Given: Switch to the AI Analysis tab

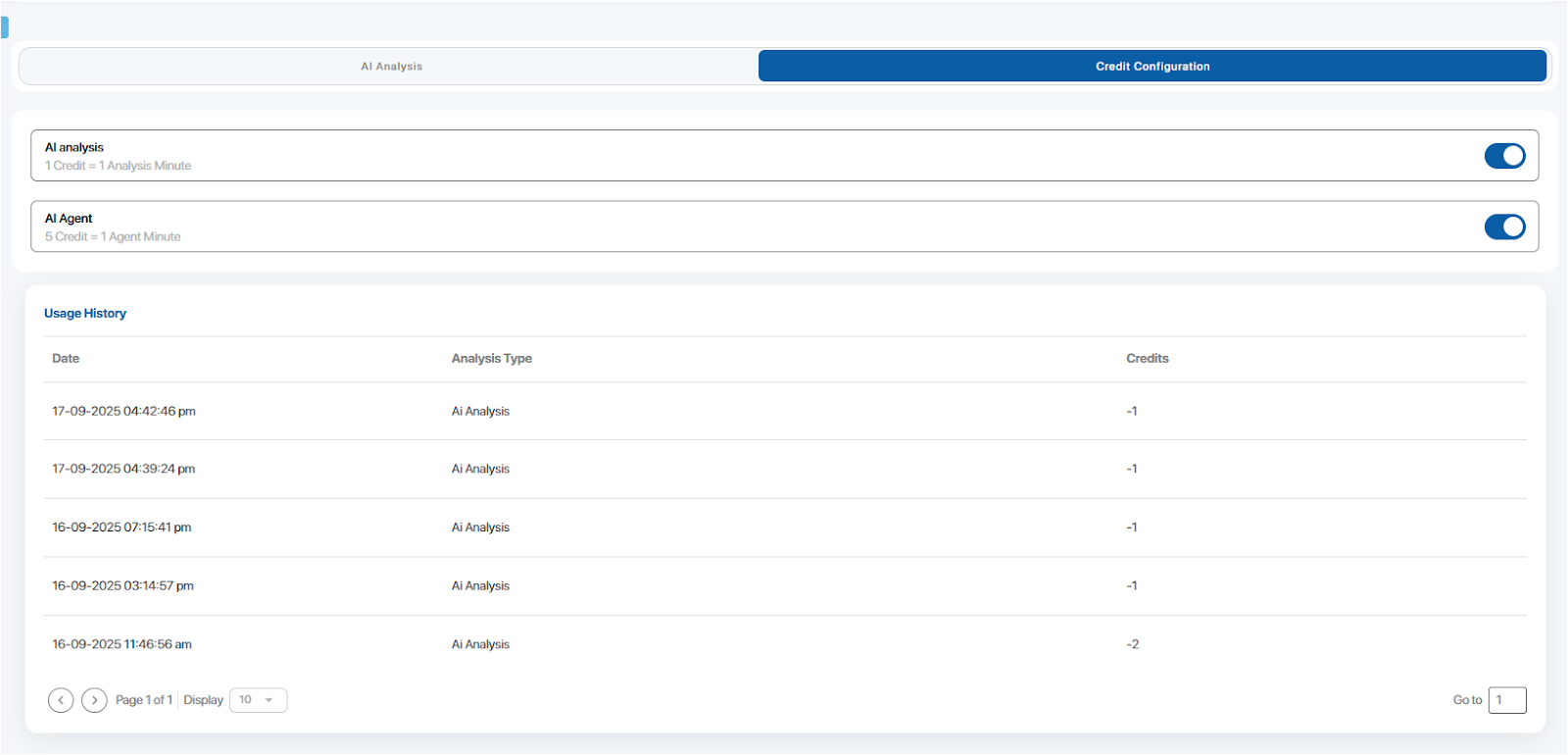Looking at the screenshot, I should [390, 67].
